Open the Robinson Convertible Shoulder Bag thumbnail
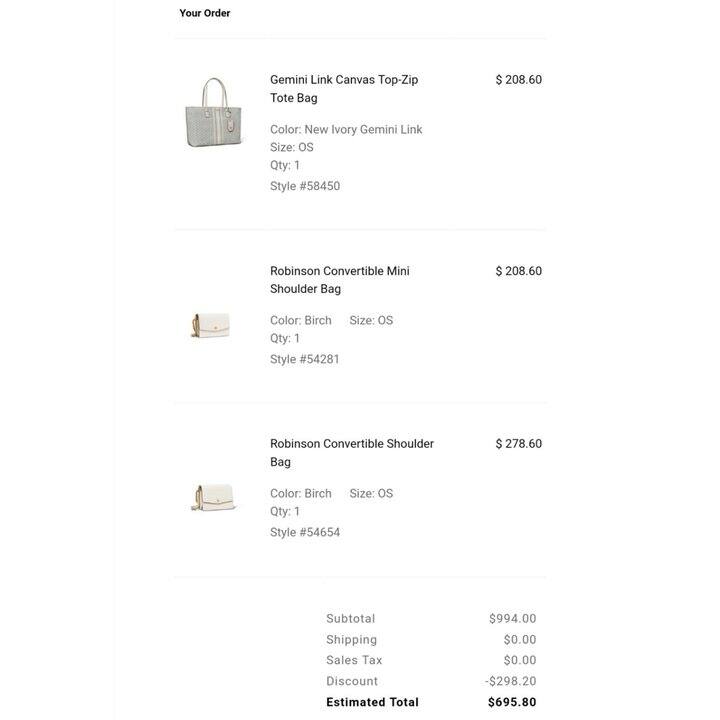The image size is (720, 720). (x=213, y=497)
